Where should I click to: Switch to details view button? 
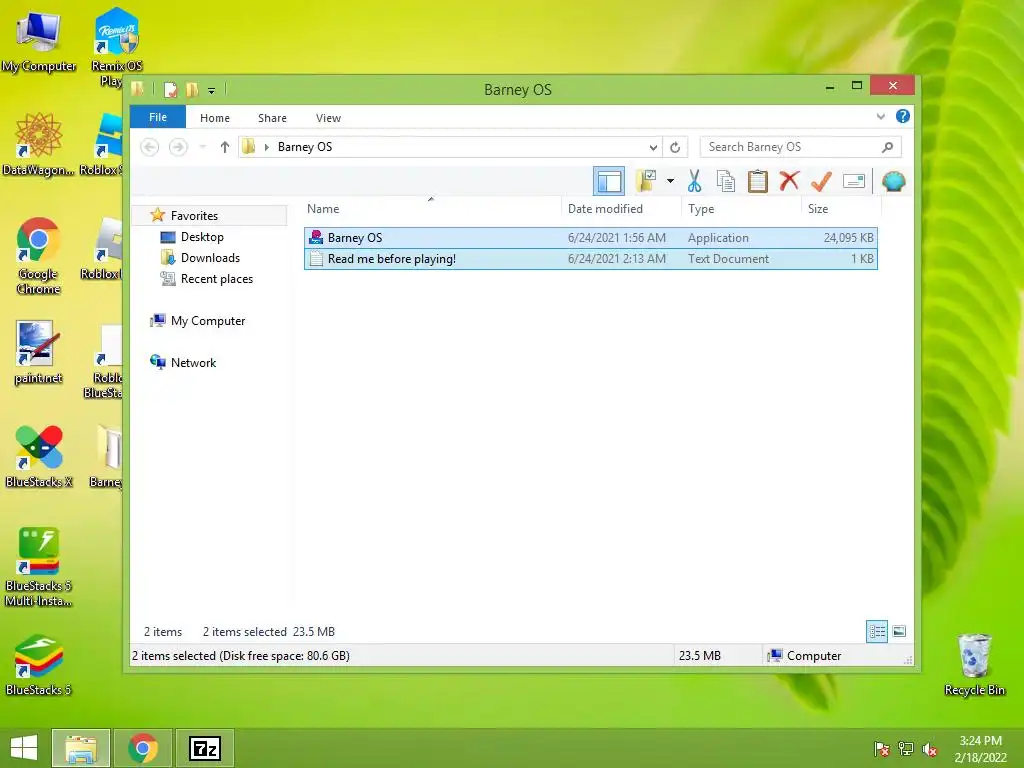876,631
